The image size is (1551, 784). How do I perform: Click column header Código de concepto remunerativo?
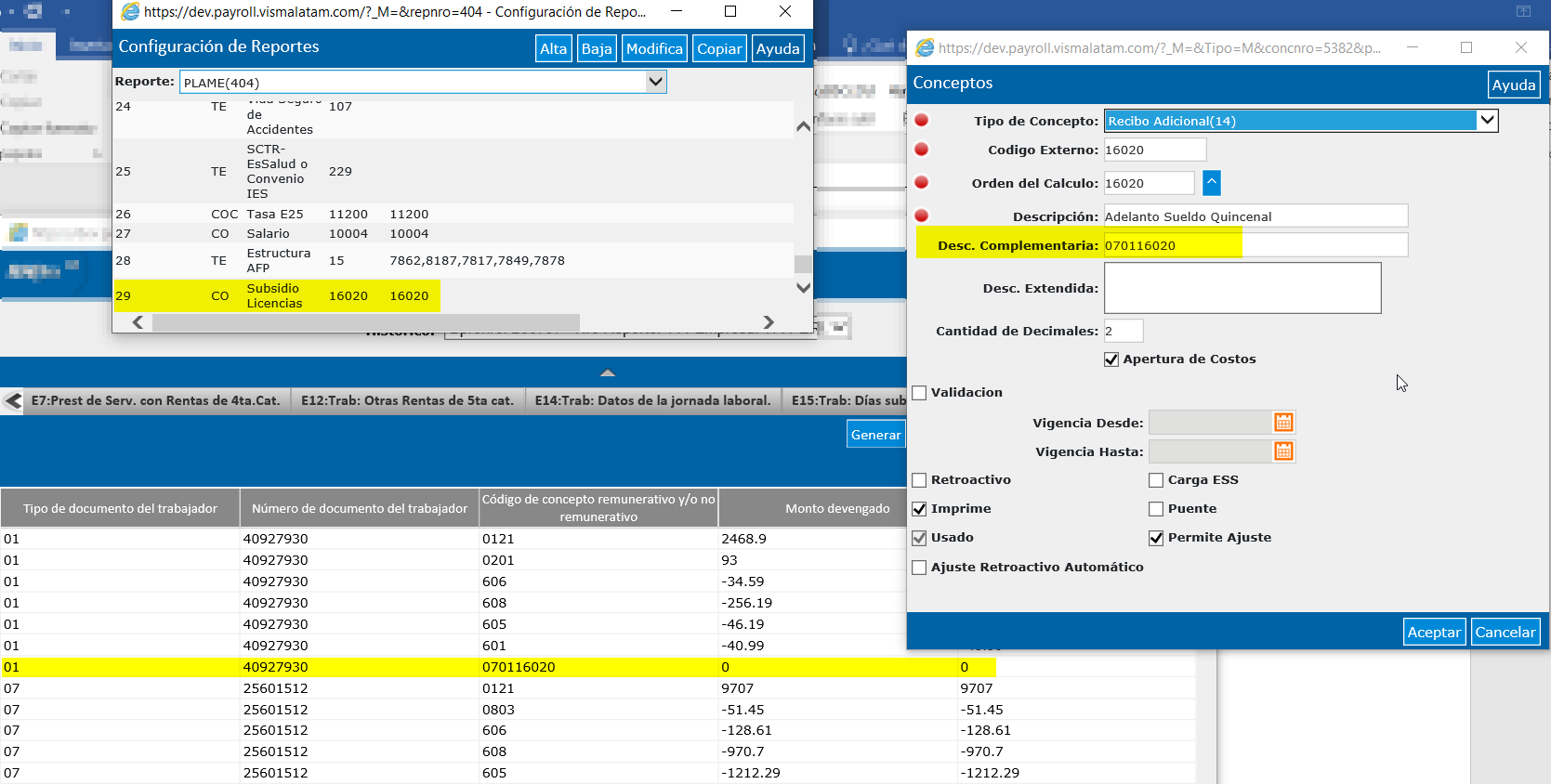coord(598,508)
